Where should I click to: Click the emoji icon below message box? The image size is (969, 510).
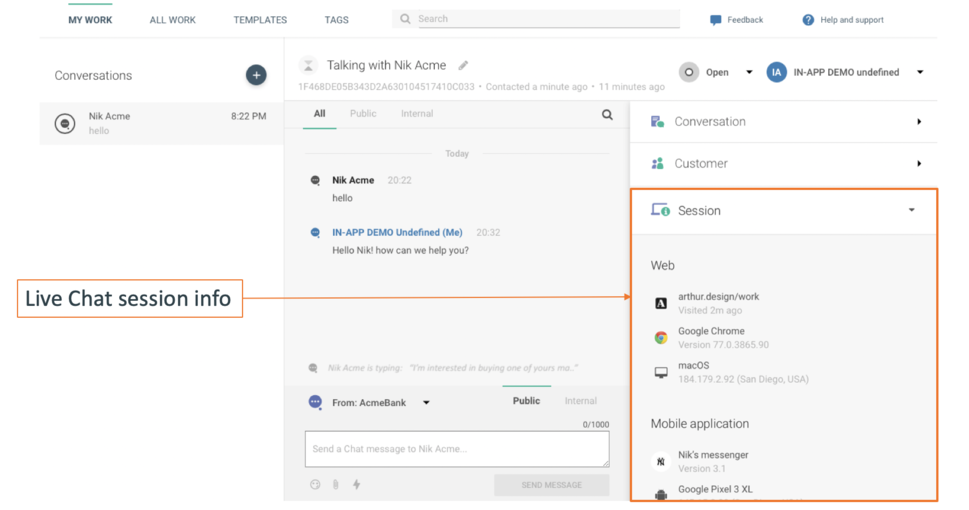pyautogui.click(x=315, y=485)
